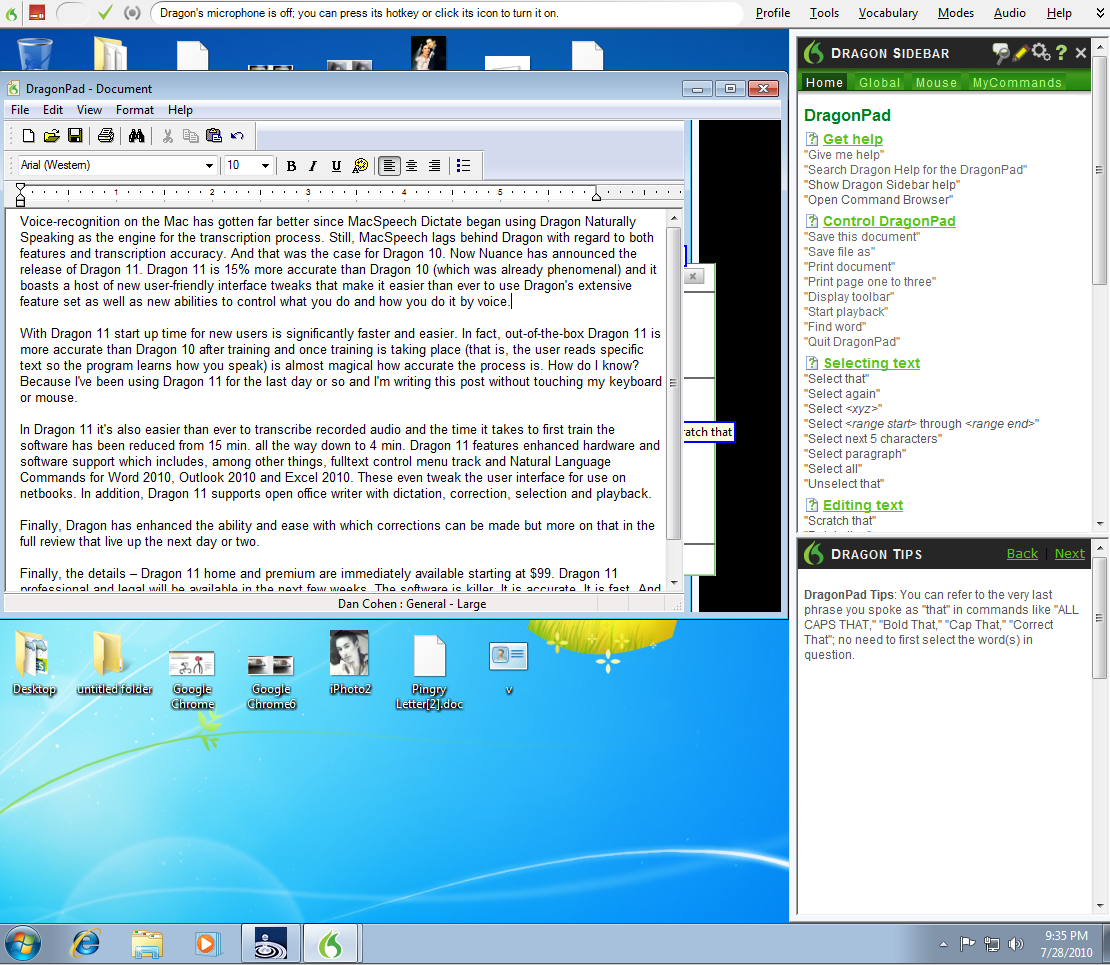Open Find with the binoculars icon
Image resolution: width=1110 pixels, height=965 pixels.
[x=137, y=136]
